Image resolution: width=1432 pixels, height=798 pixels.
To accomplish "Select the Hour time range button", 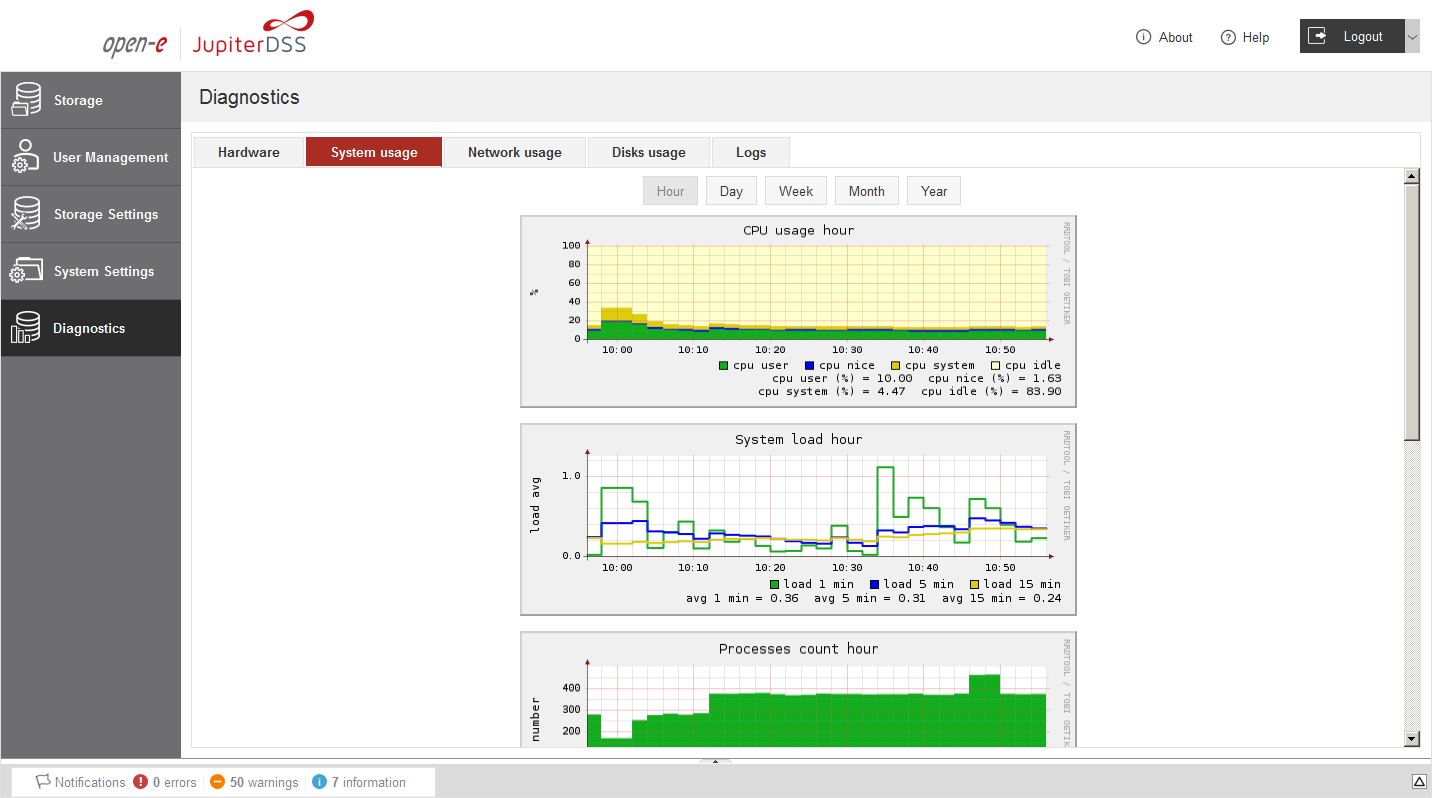I will point(670,191).
